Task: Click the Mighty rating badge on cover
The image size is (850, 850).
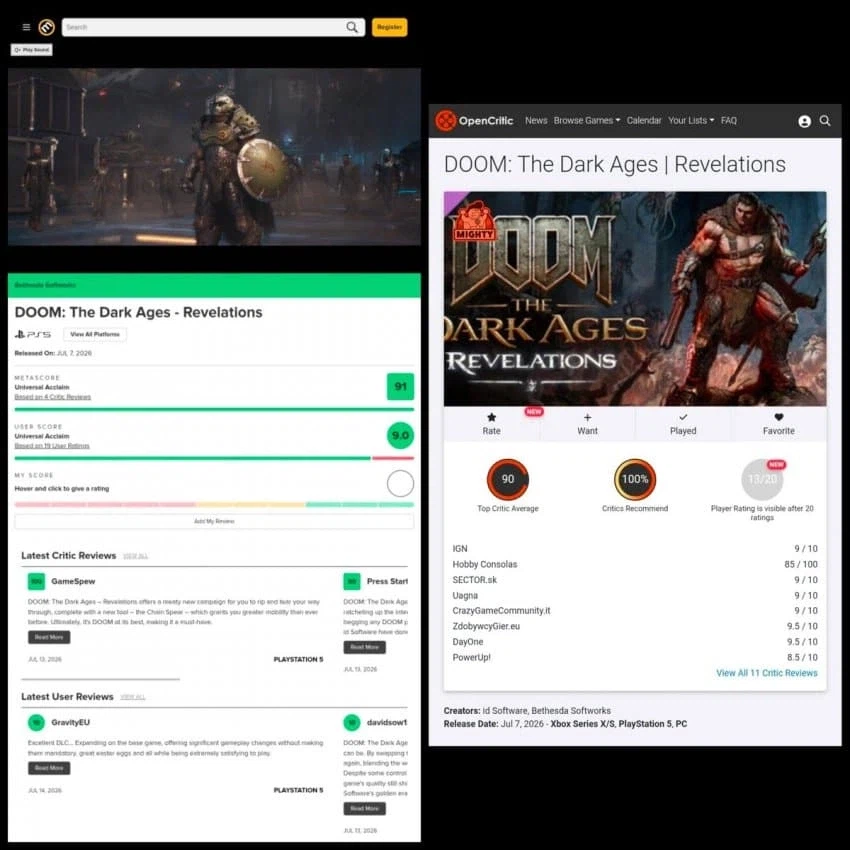Action: [475, 222]
